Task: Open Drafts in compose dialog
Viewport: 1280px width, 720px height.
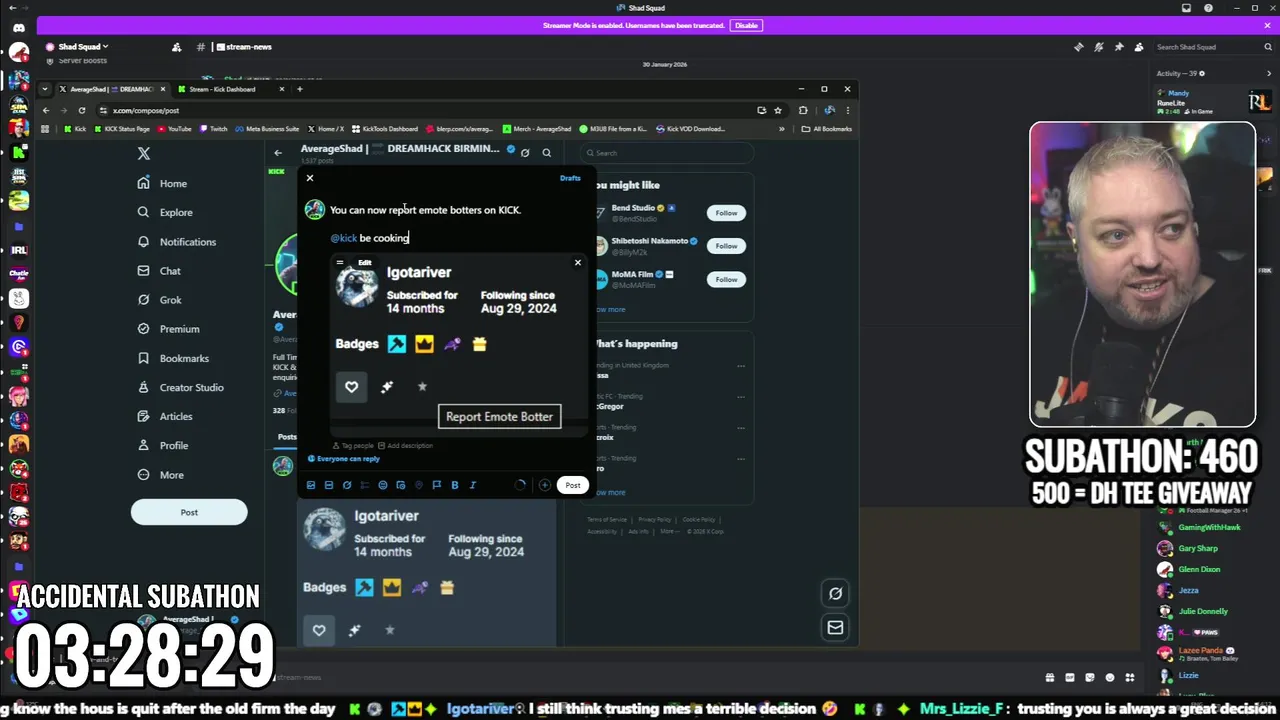Action: click(x=570, y=178)
